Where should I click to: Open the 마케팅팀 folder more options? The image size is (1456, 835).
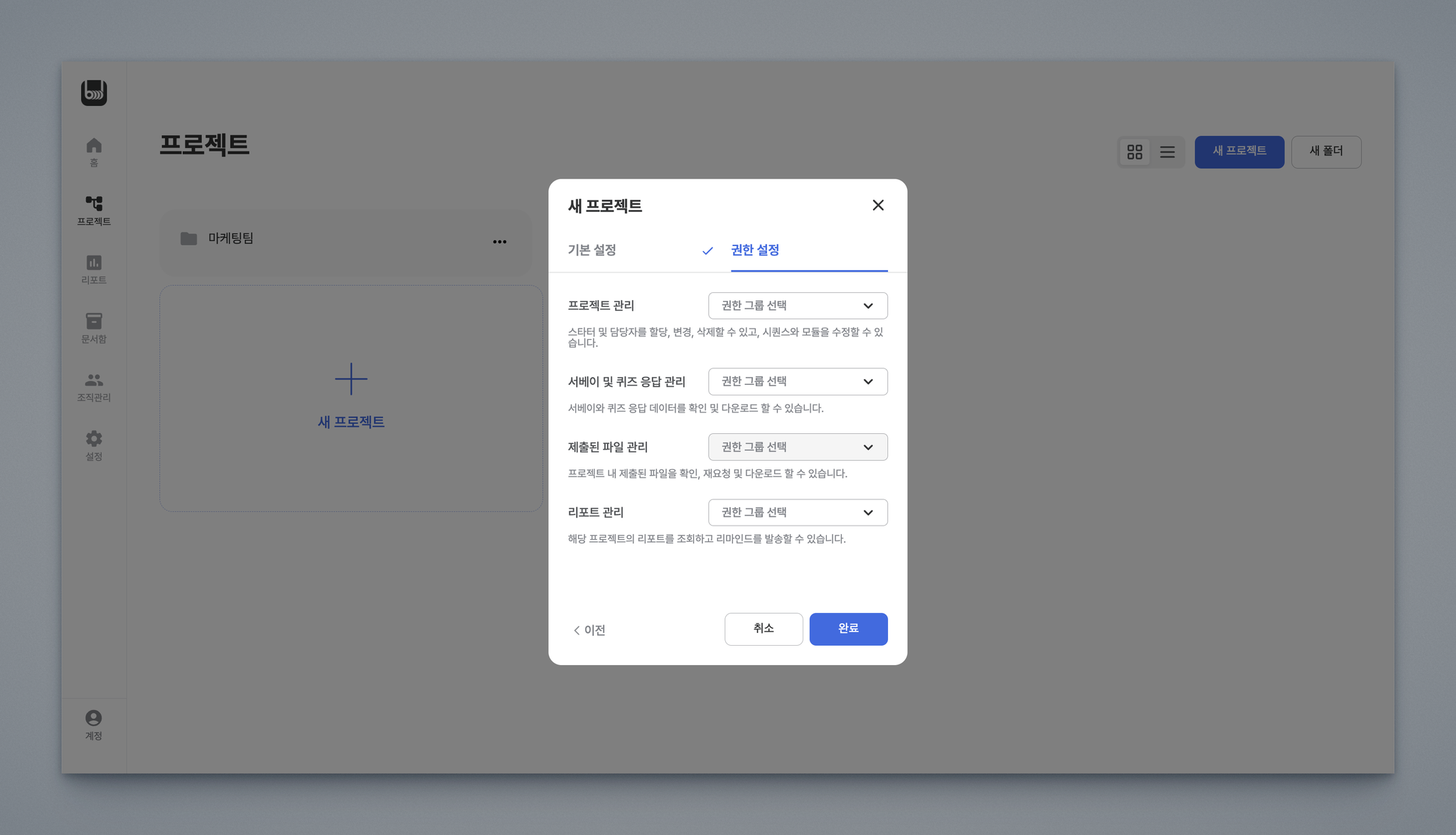point(500,242)
